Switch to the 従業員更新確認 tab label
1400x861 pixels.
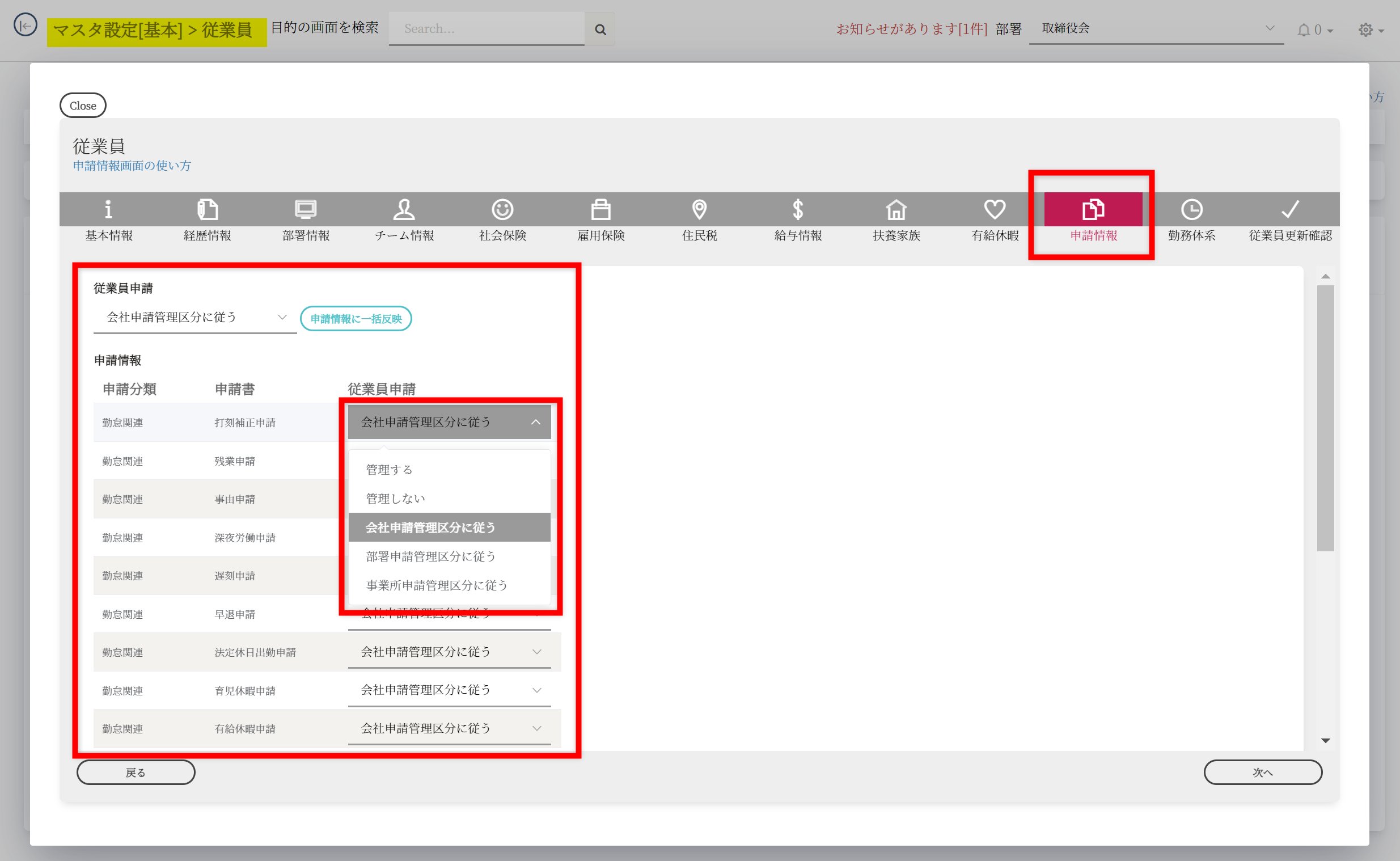tap(1290, 236)
